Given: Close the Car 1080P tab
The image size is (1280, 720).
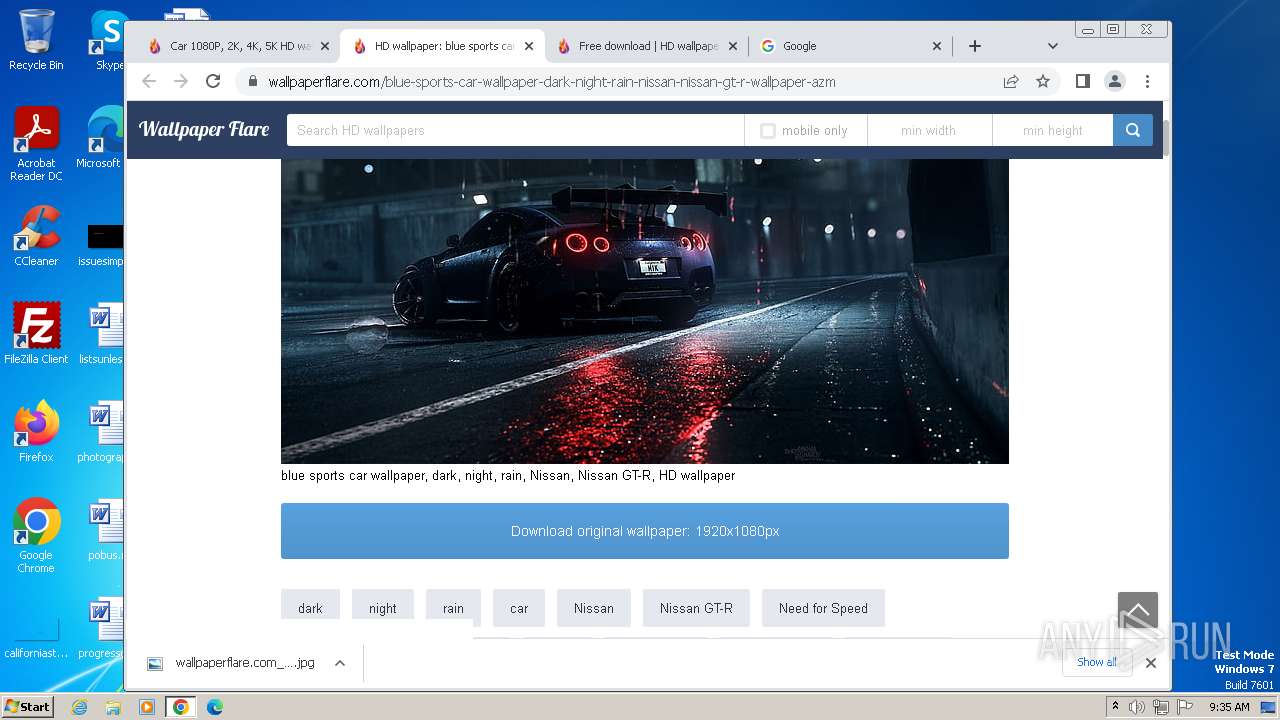Looking at the screenshot, I should point(325,46).
